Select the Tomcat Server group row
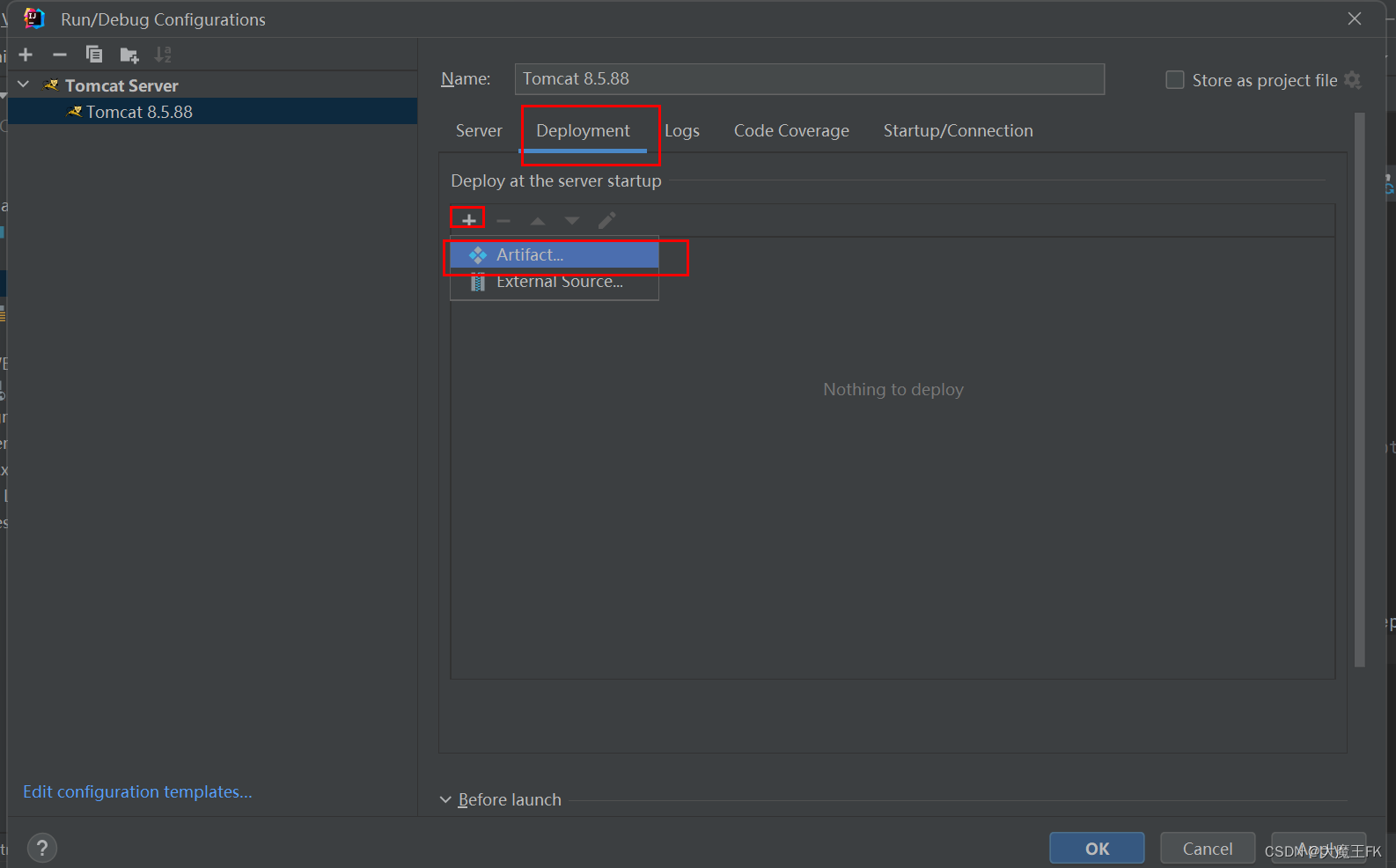This screenshot has width=1396, height=868. point(211,85)
